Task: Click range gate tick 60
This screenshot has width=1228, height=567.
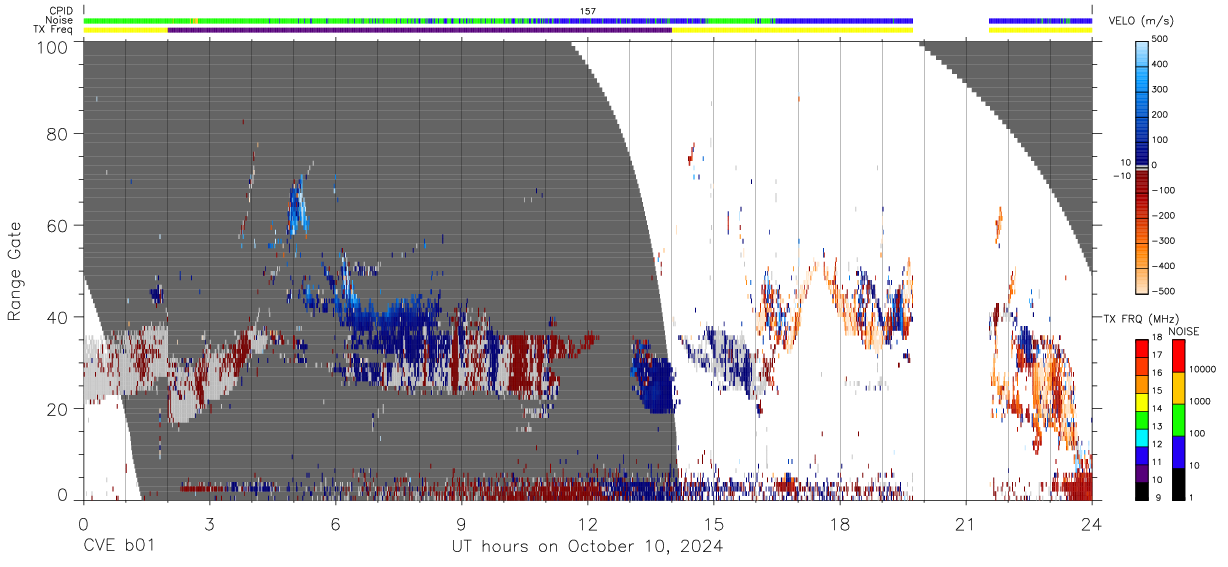Action: coord(59,226)
